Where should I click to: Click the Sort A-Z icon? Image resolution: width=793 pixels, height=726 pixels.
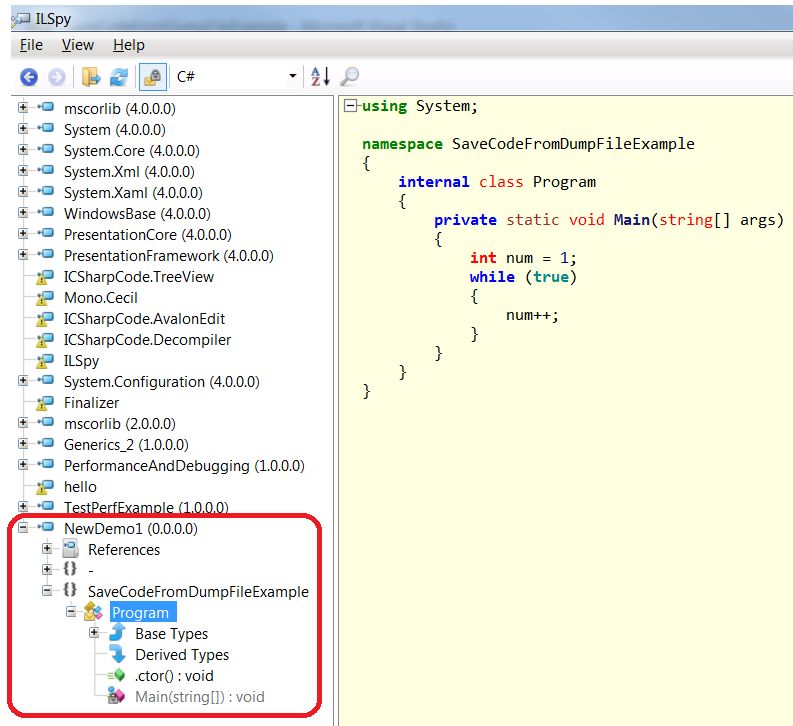320,77
